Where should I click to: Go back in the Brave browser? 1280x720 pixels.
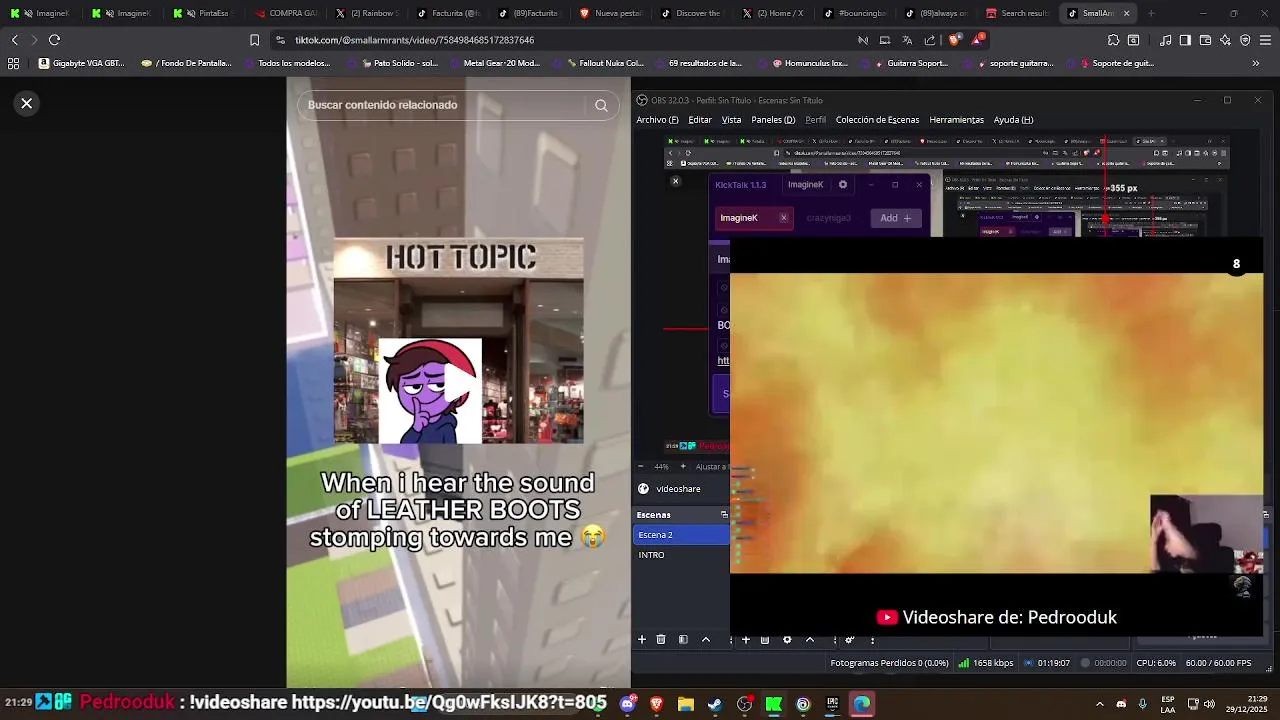coord(14,40)
